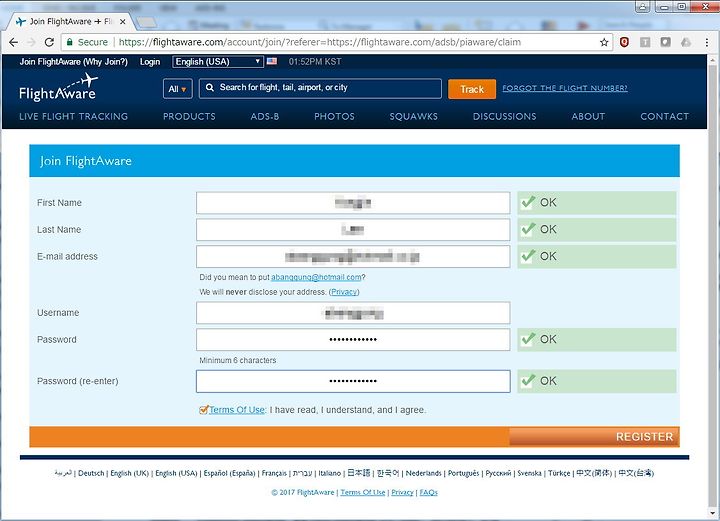Click the US flag icon
Viewport: 720px width, 521px height.
pyautogui.click(x=272, y=61)
